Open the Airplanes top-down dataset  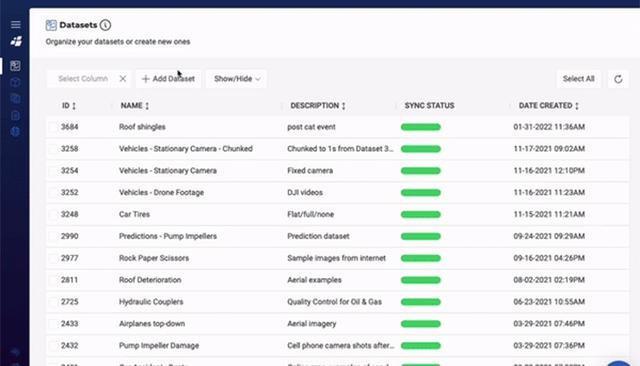(152, 324)
